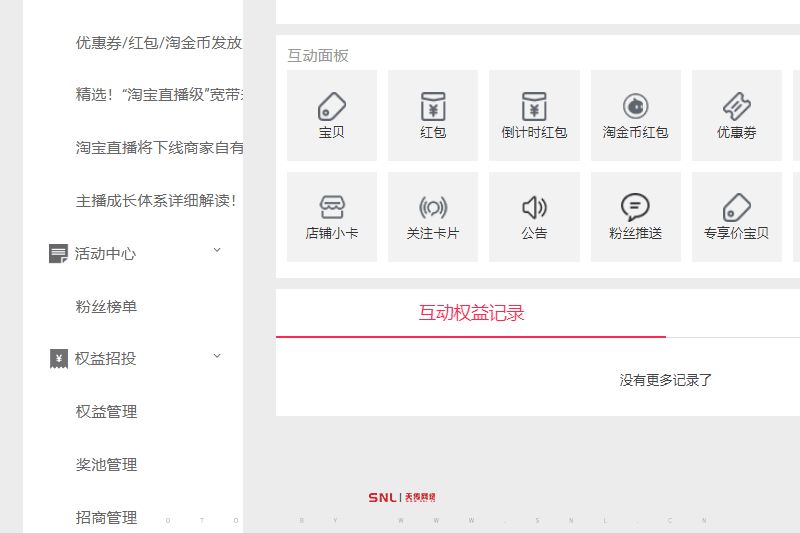
Task: Open 奖池管理 sidebar item
Action: pos(106,465)
